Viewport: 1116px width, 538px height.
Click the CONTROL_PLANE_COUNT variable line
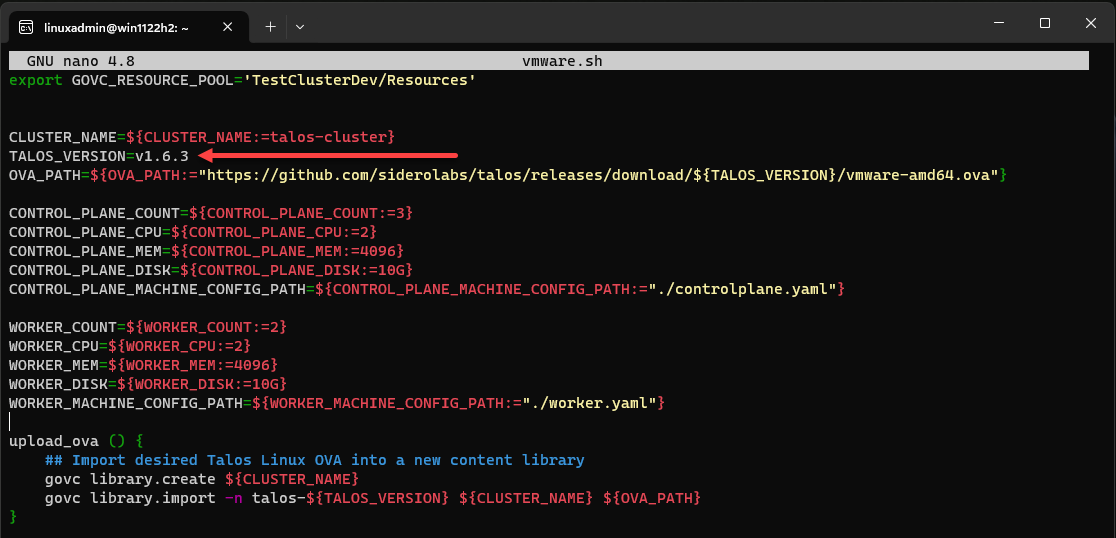coord(210,213)
